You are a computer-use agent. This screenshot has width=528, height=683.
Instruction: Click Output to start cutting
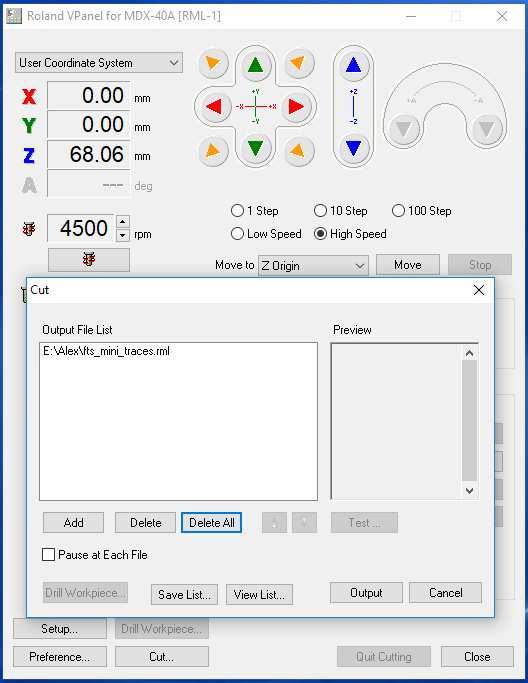coord(366,593)
